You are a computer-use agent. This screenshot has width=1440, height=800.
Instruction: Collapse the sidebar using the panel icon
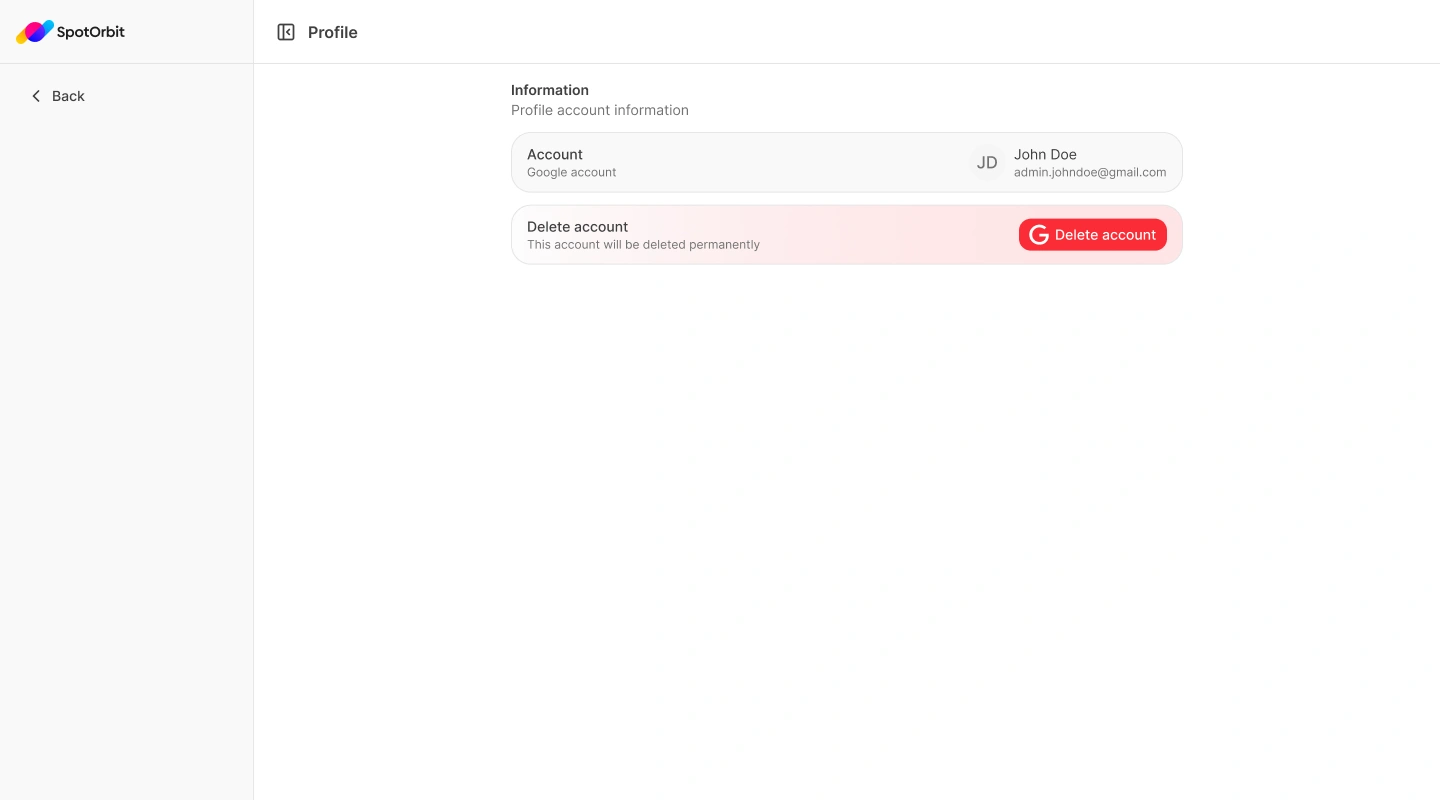click(286, 32)
